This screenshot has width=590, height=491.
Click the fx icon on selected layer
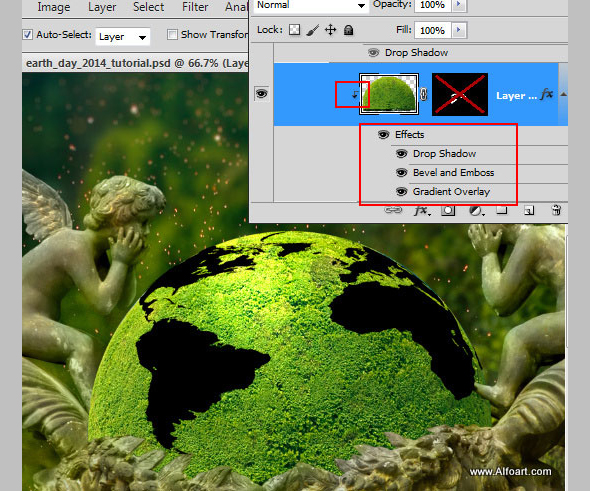547,94
